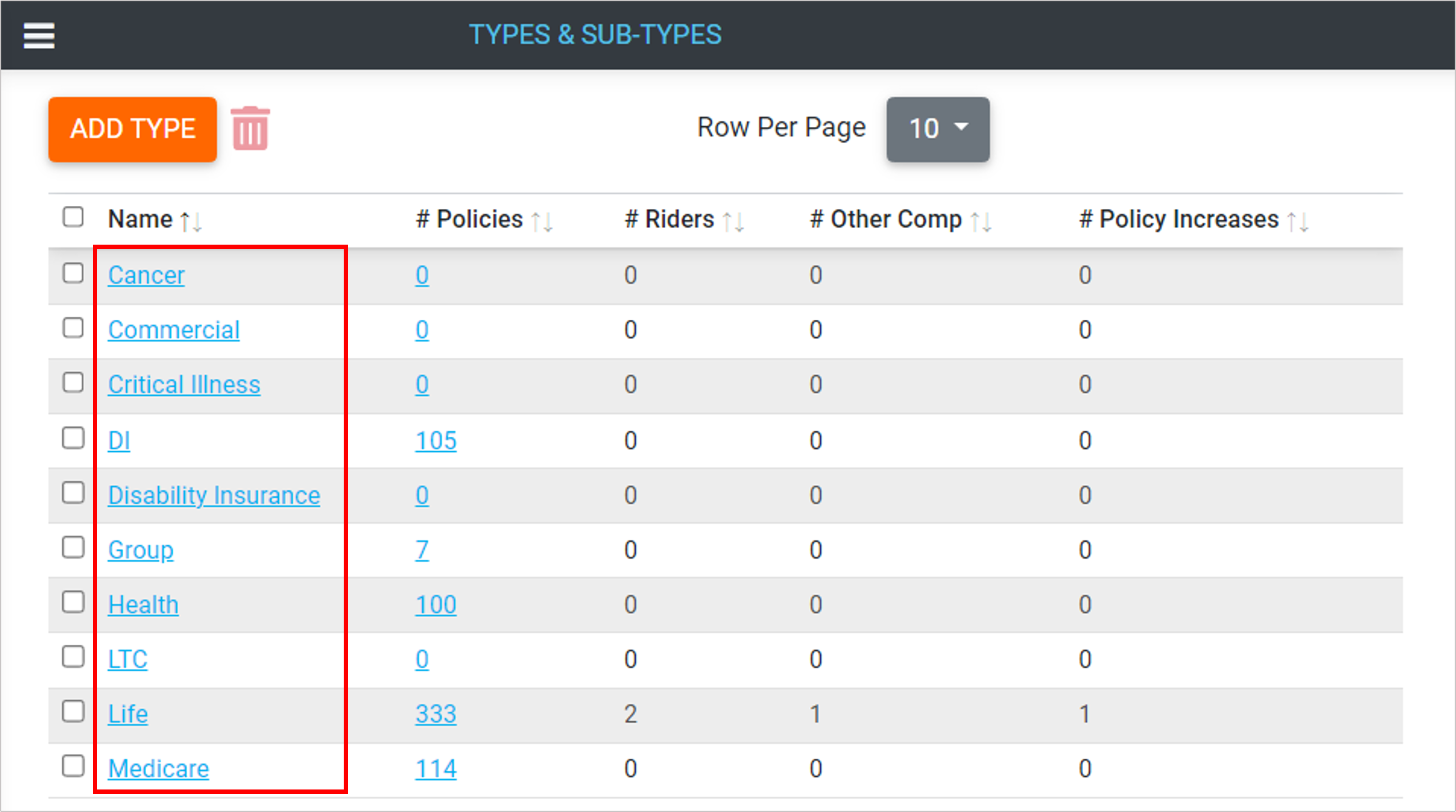1456x812 pixels.
Task: Sort by # Policy Increases arrows
Action: pos(1298,221)
